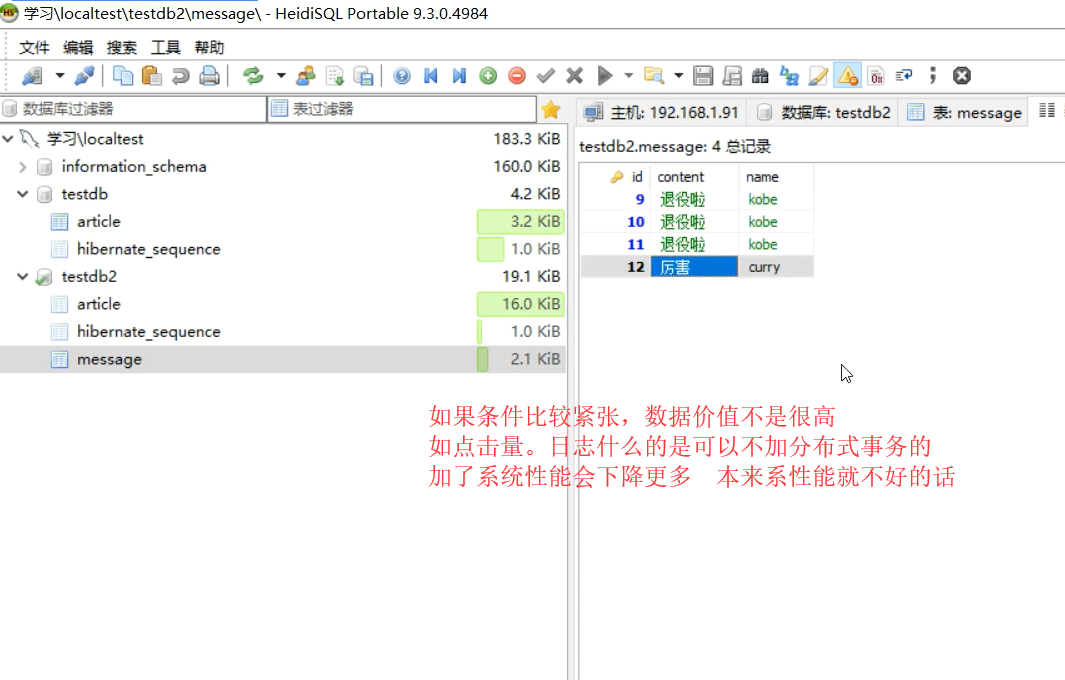Click the save as snippet icon
Screen dimensions: 1065x680
tap(732, 75)
